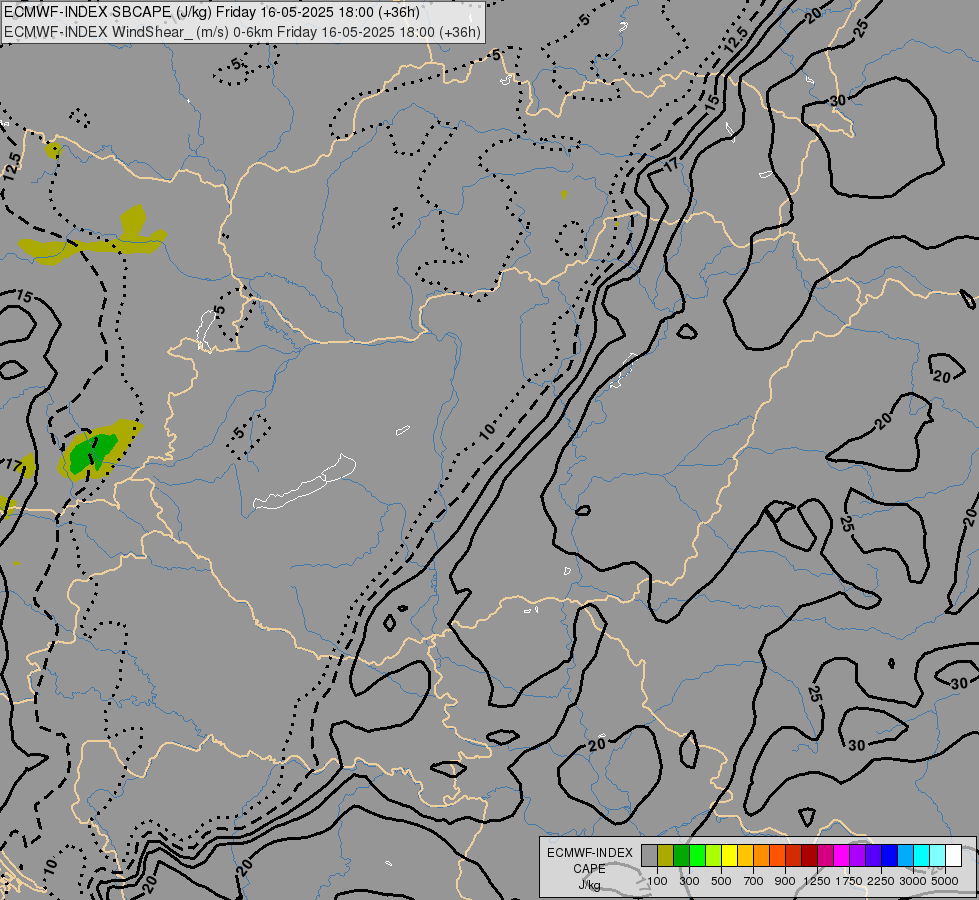This screenshot has width=979, height=900.
Task: Click the red-orange swatch left of 900
Action: click(x=777, y=856)
